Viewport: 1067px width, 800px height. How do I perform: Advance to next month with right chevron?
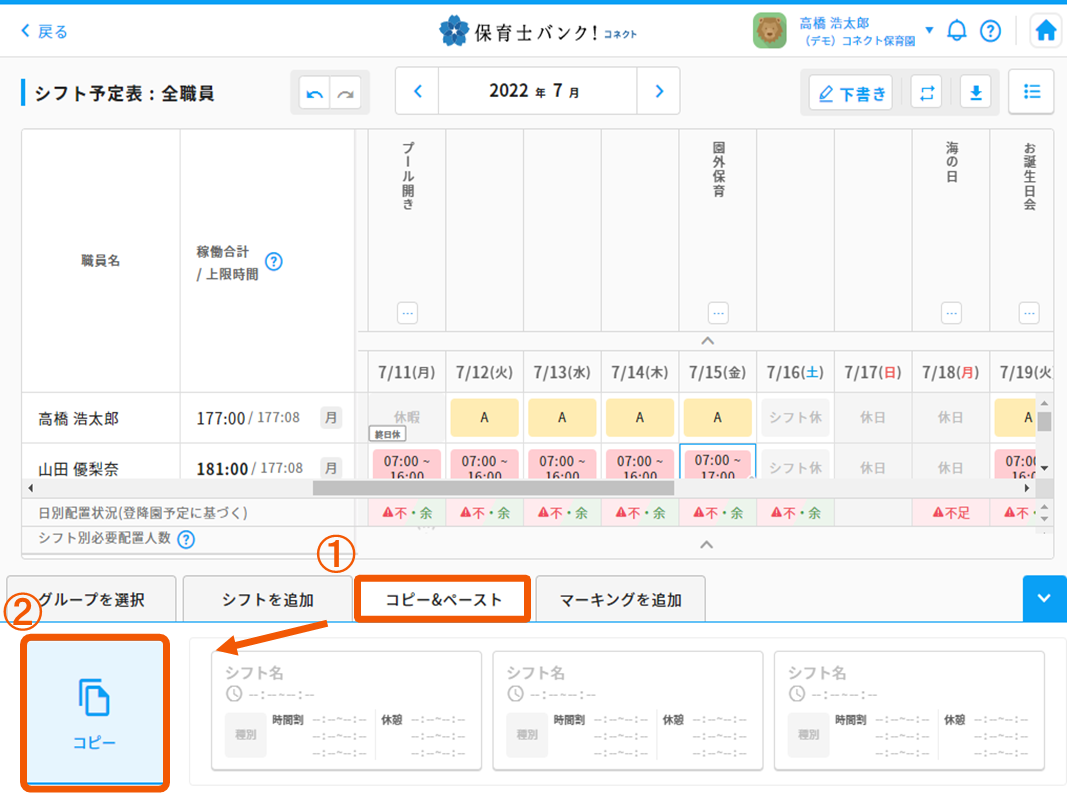(x=659, y=92)
